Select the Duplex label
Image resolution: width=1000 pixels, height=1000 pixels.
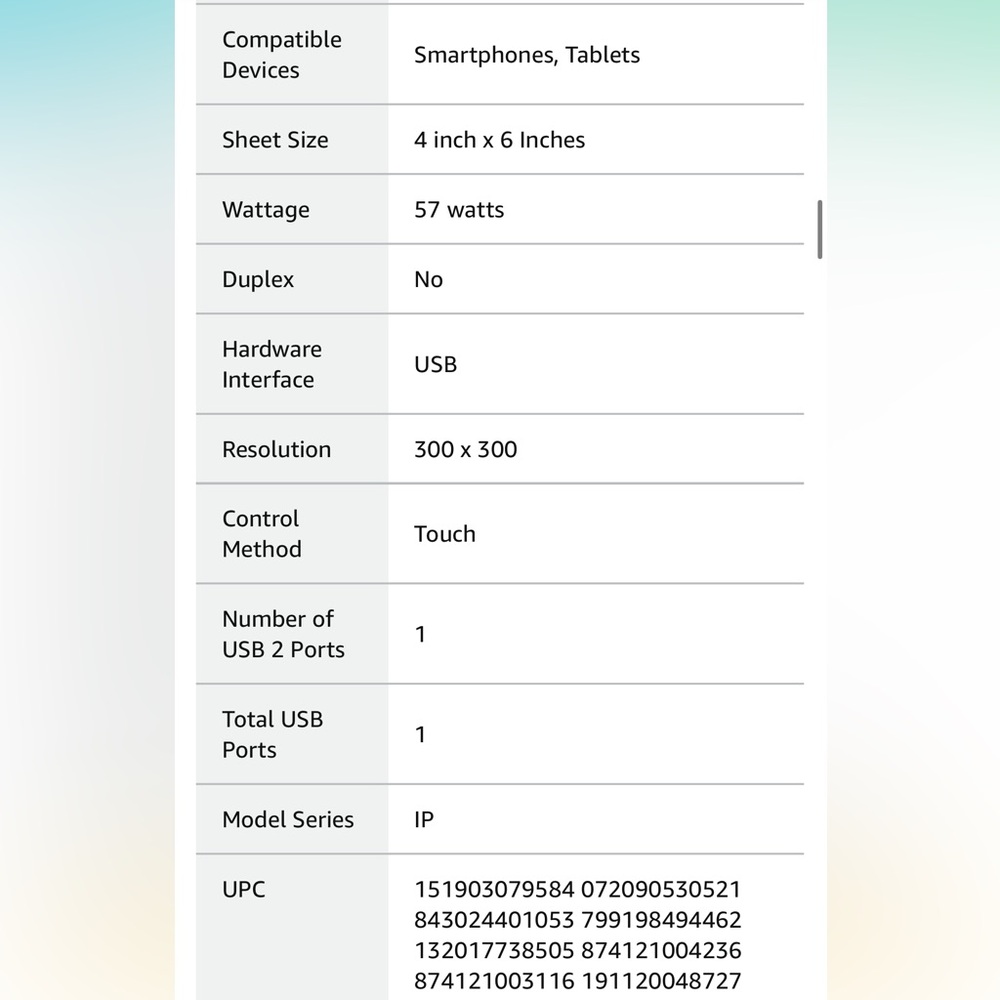(258, 279)
